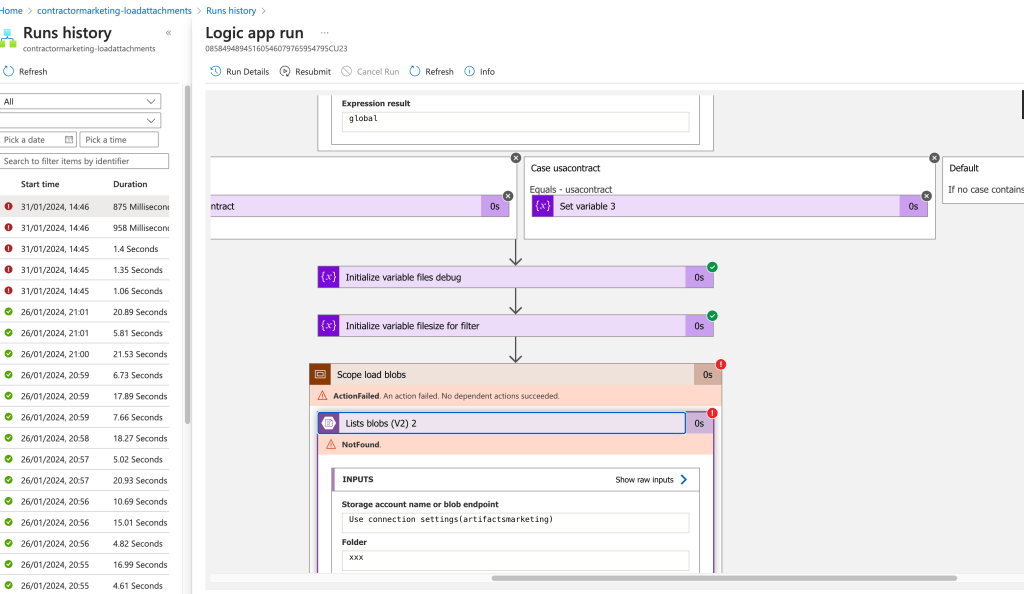The height and width of the screenshot is (594, 1024).
Task: Click the Scope load blobs scope icon
Action: (x=320, y=375)
